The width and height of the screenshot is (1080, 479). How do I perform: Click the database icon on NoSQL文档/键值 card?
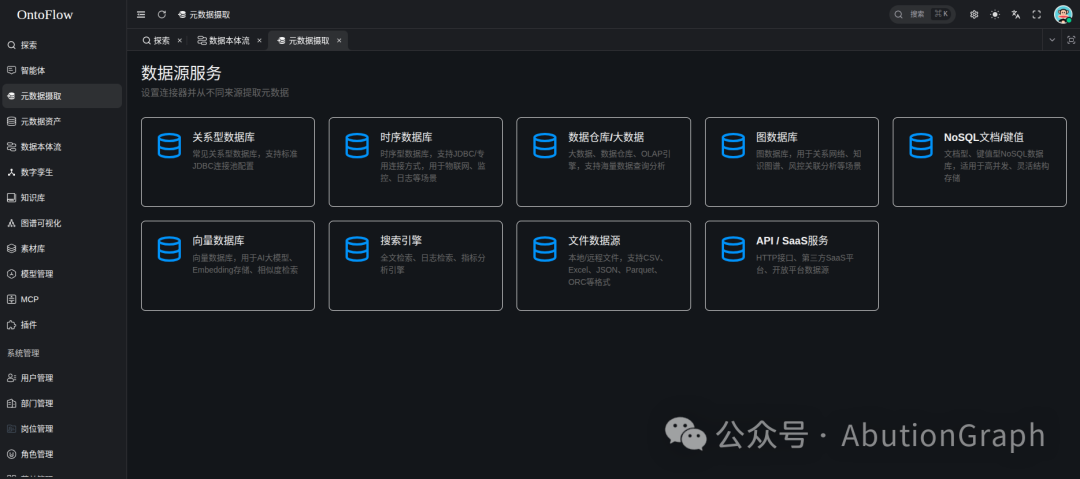(x=921, y=145)
